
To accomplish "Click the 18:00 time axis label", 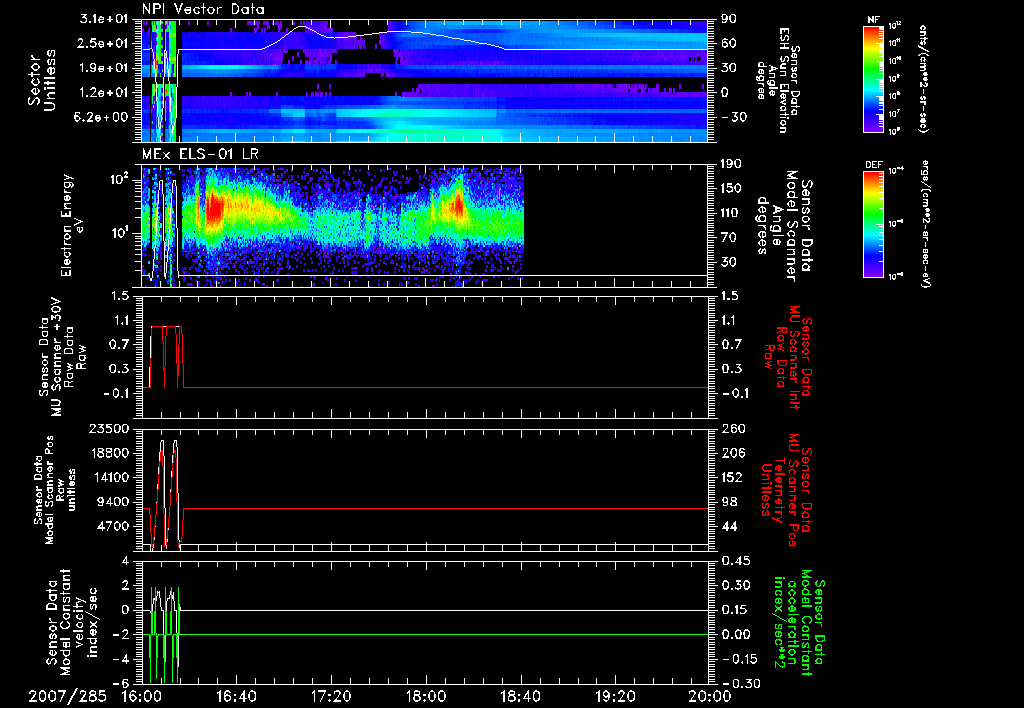I will pos(425,696).
